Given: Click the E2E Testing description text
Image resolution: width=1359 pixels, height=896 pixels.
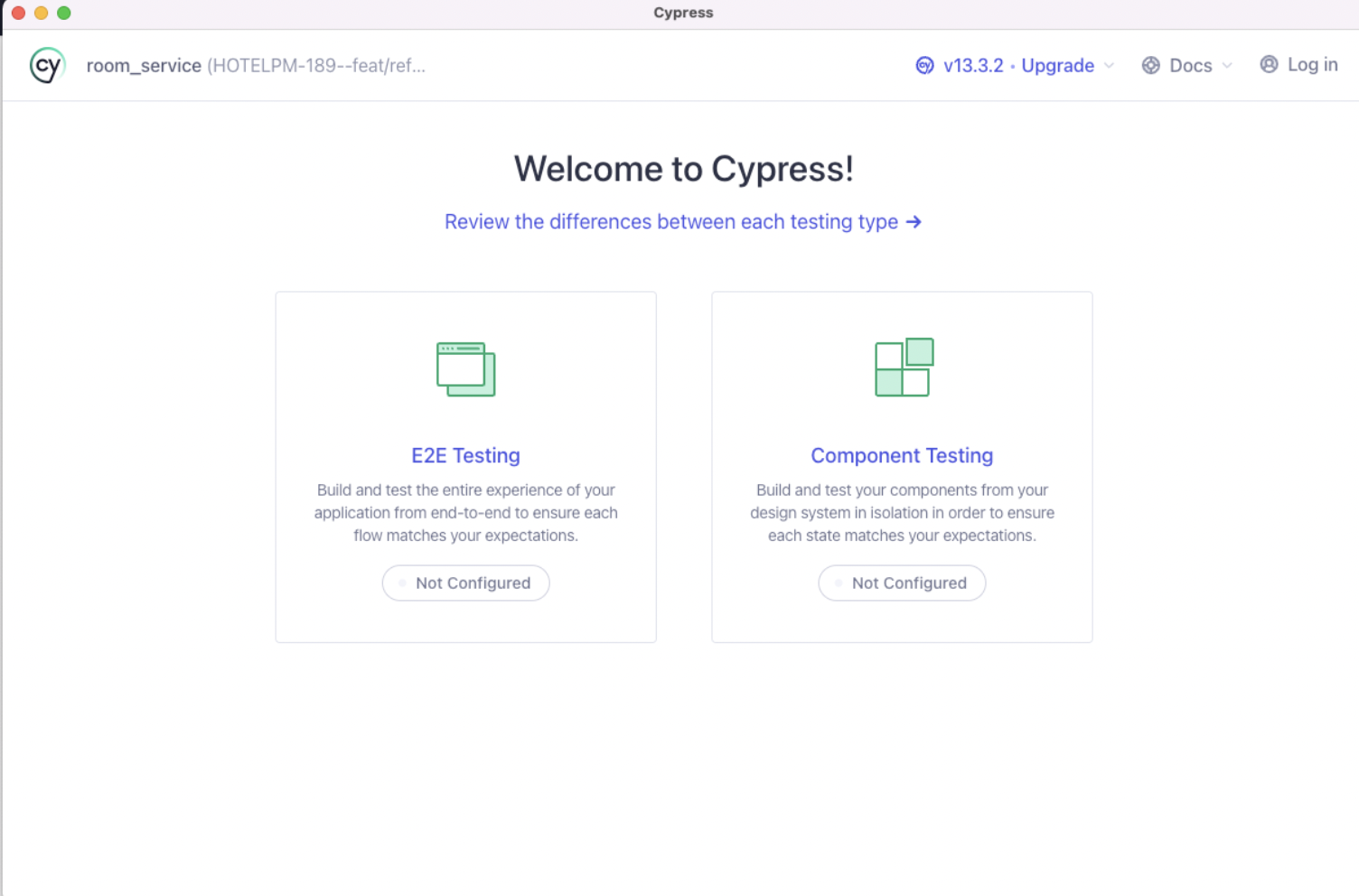Looking at the screenshot, I should click(465, 512).
